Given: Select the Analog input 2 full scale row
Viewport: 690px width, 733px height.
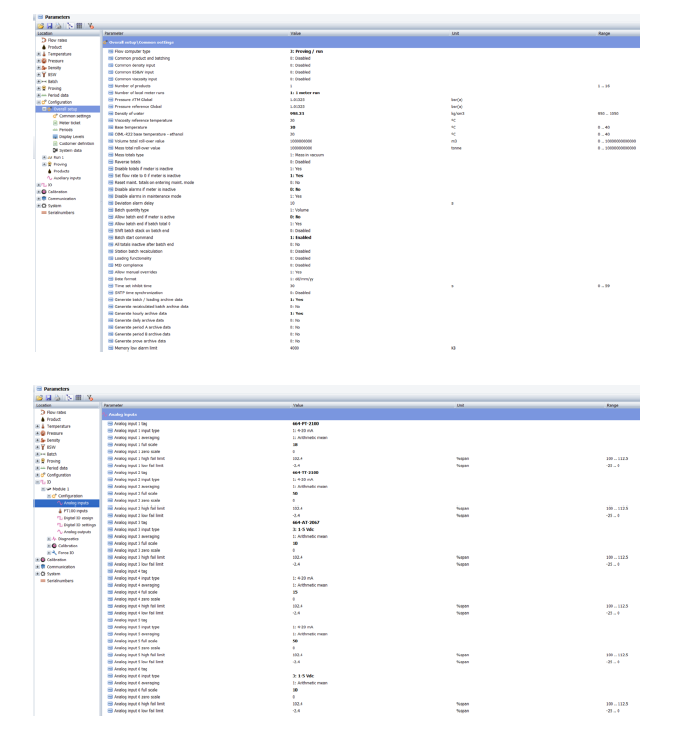Looking at the screenshot, I should 371,494.
